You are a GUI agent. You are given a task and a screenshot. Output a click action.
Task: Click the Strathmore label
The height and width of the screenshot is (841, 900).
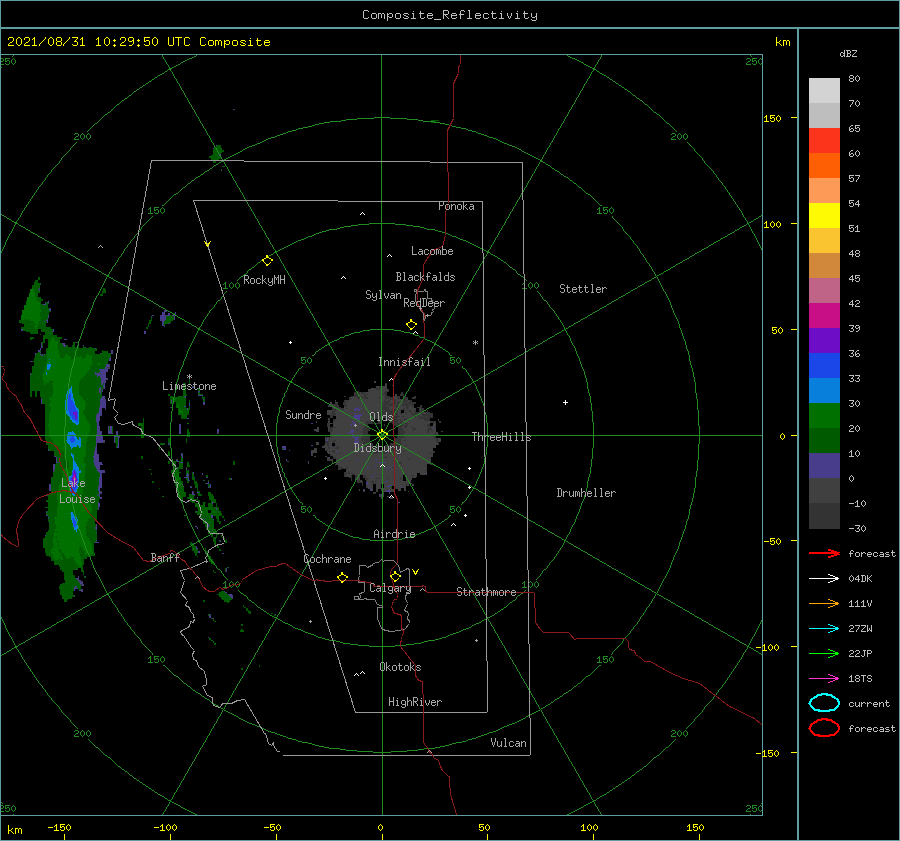point(486,592)
